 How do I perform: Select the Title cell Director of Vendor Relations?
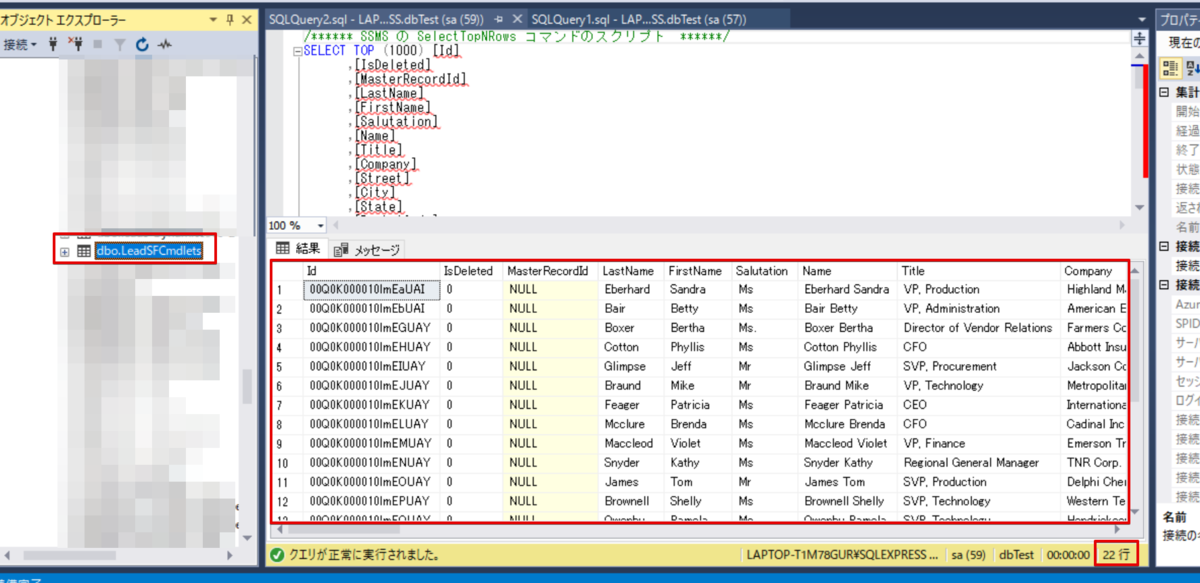(x=979, y=328)
